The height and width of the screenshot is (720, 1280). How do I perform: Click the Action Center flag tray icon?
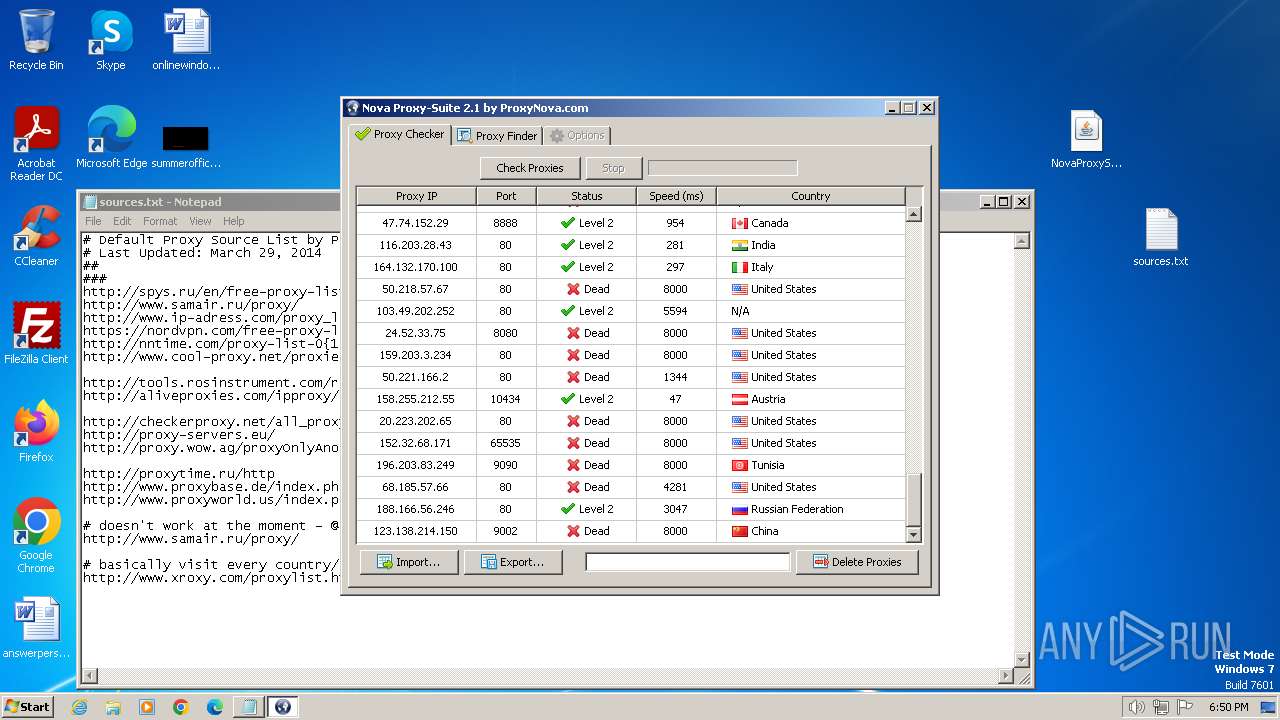pyautogui.click(x=1186, y=707)
